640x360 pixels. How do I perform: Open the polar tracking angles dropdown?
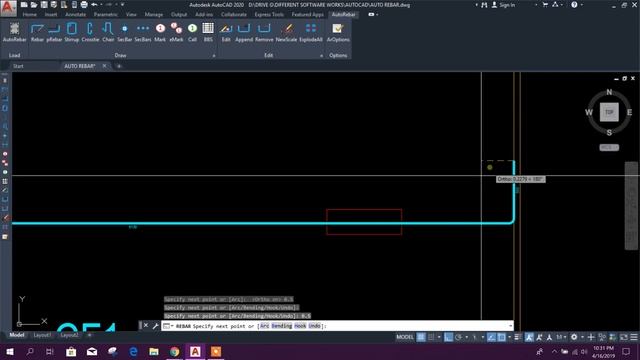(x=467, y=337)
